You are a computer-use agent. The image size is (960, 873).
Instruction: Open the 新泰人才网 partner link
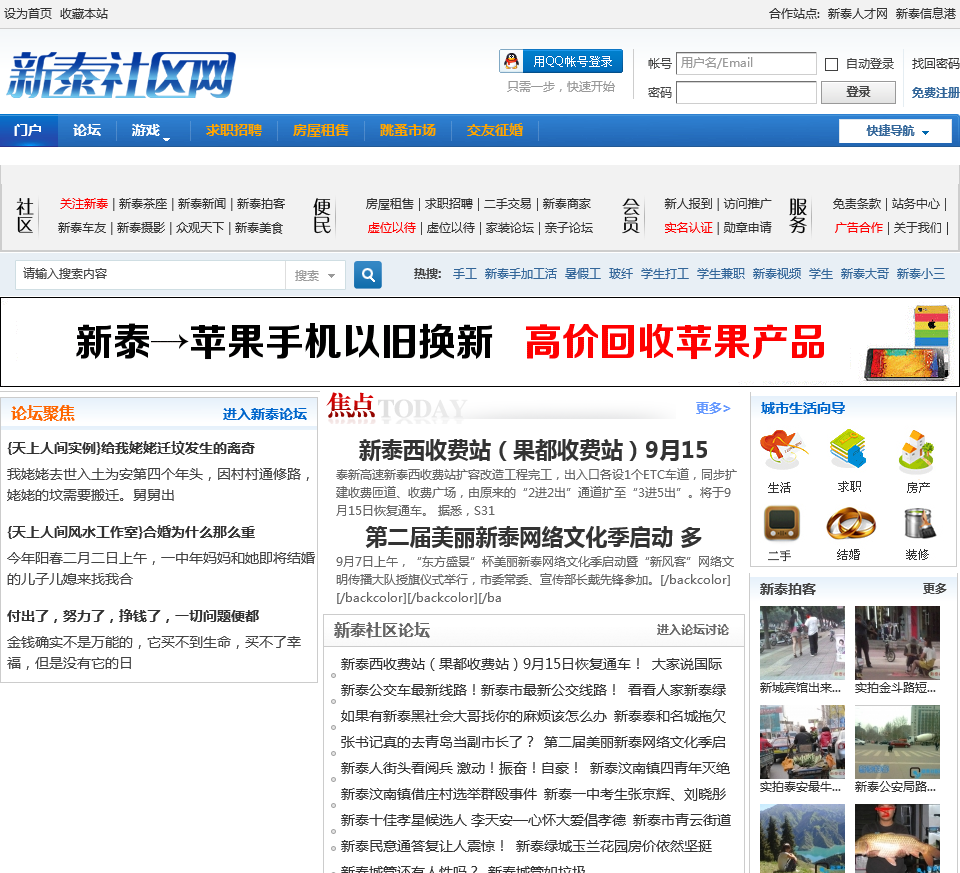[857, 13]
